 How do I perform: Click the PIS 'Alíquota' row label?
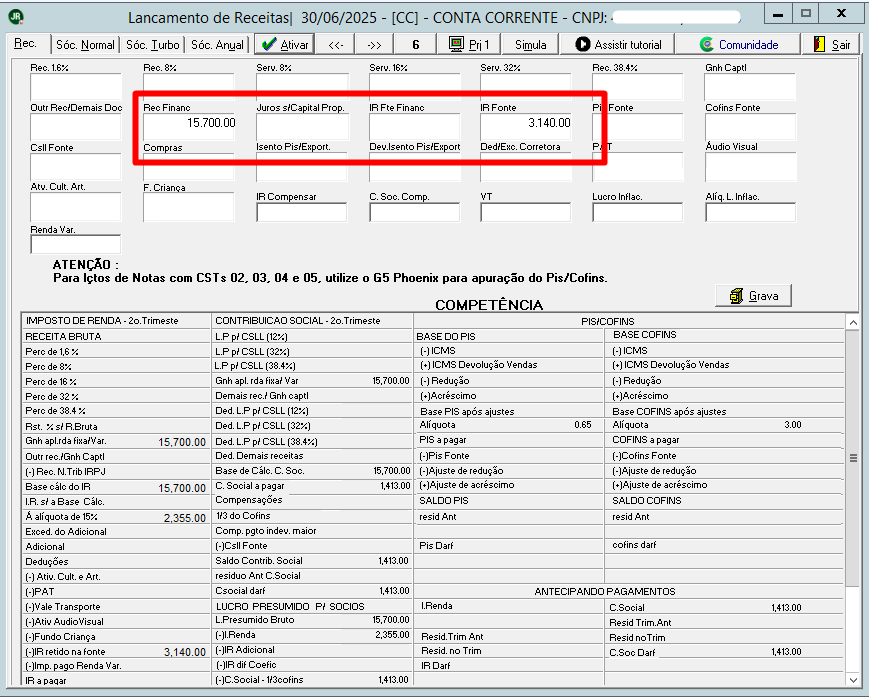coord(437,425)
